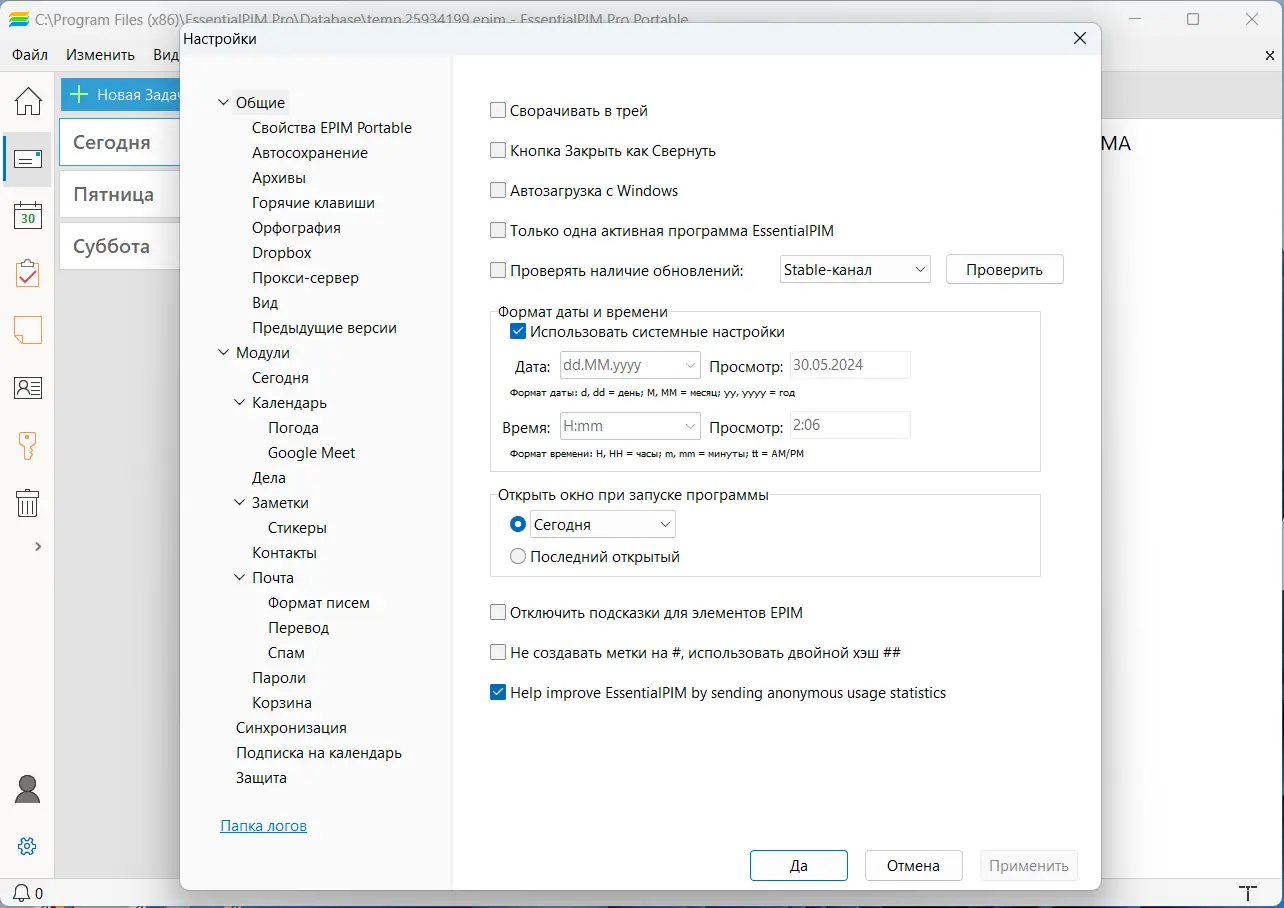The image size is (1284, 908).
Task: Click the time Просмотр preview field
Action: coord(850,426)
